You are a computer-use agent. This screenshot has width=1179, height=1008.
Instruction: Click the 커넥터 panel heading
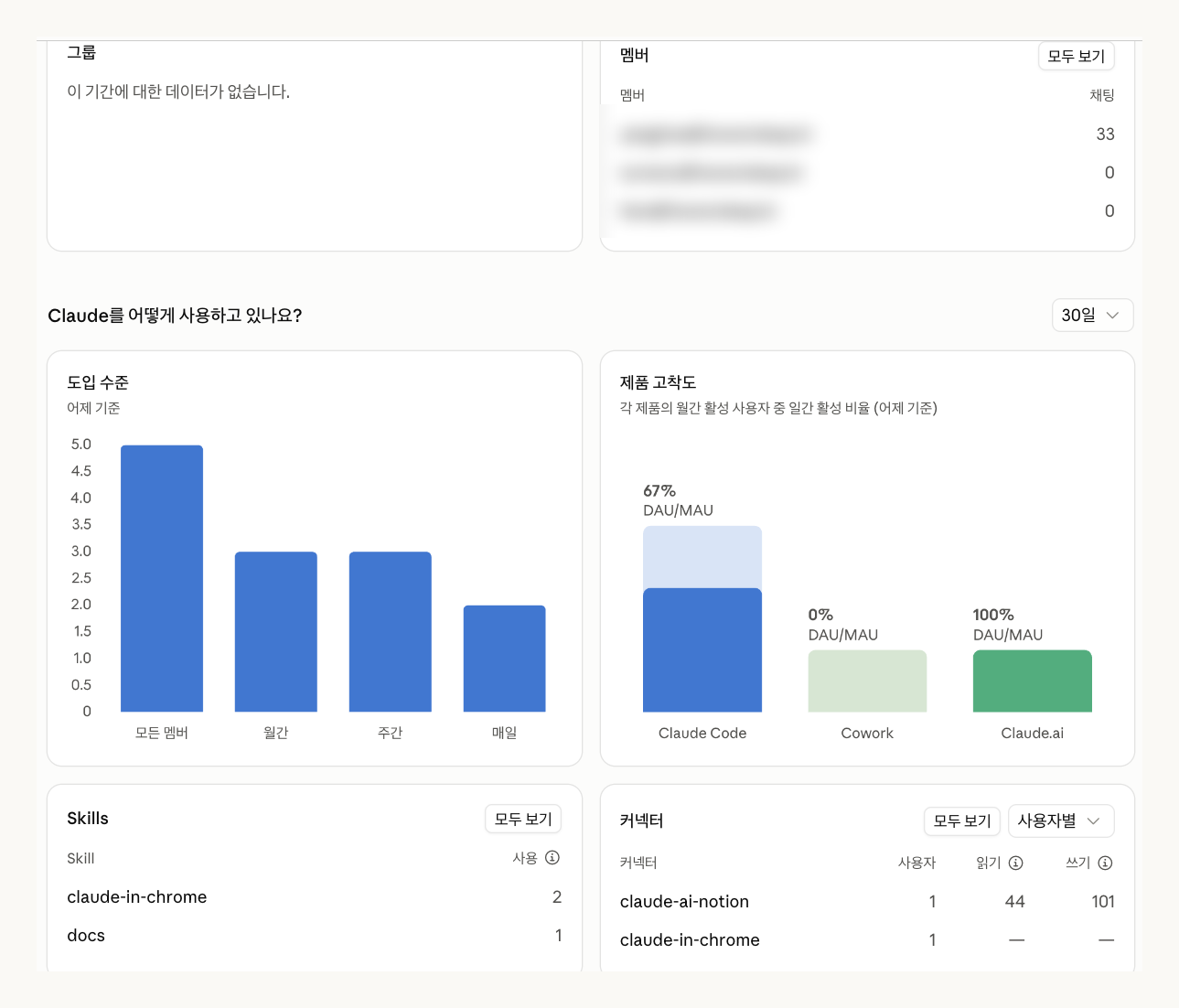(x=641, y=821)
